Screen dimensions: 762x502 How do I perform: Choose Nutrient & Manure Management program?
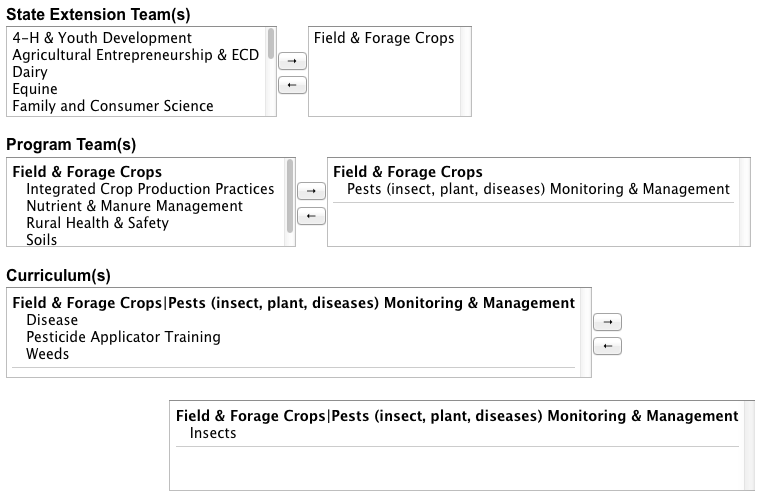(x=134, y=206)
